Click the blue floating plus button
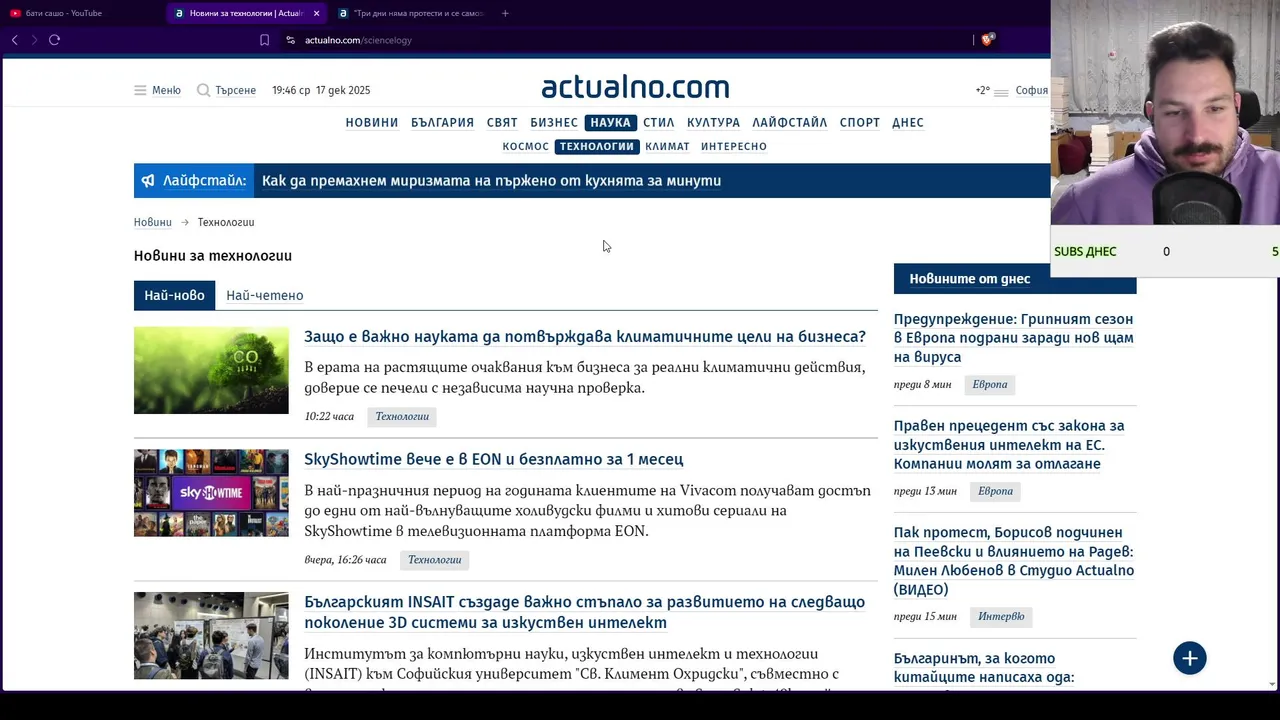1280x720 pixels. tap(1190, 658)
